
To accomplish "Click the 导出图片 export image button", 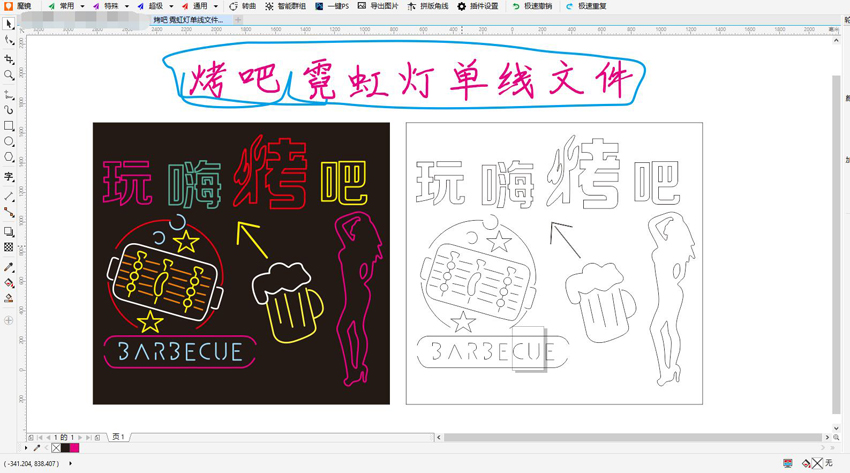I will click(x=378, y=6).
